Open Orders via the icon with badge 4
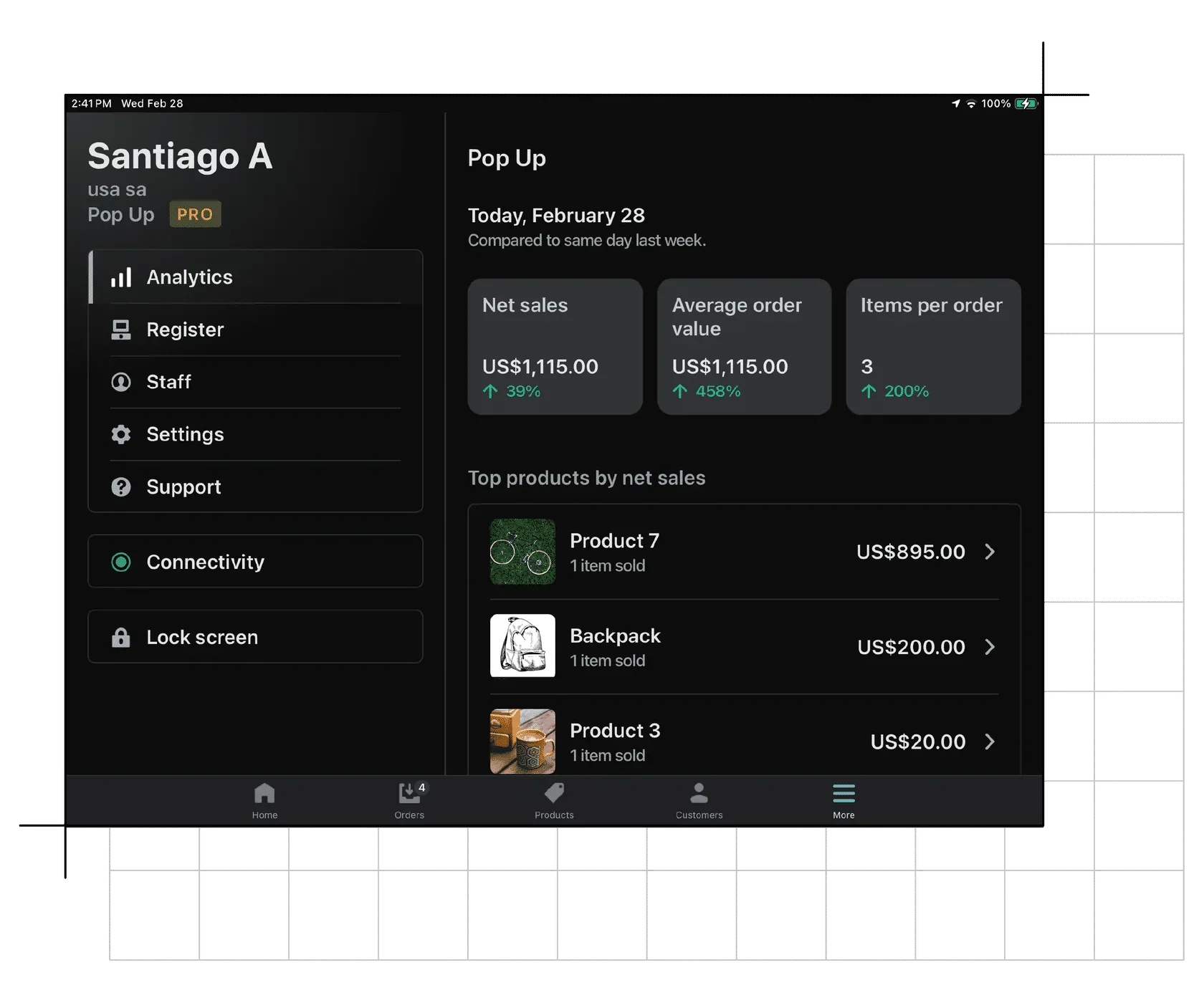Viewport: 1204px width, 1003px height. (409, 794)
